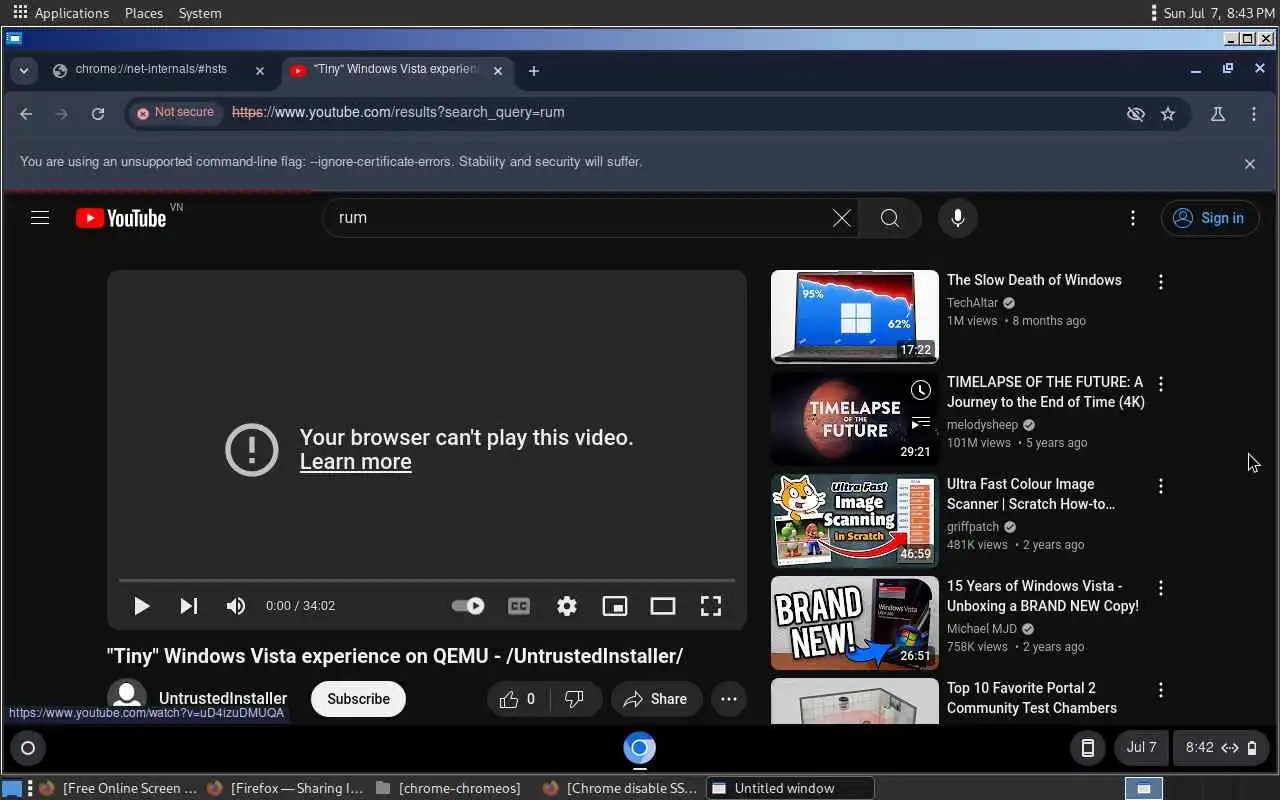Open options for Top 10 Favorite Portal 2
The height and width of the screenshot is (800, 1280).
point(1161,691)
